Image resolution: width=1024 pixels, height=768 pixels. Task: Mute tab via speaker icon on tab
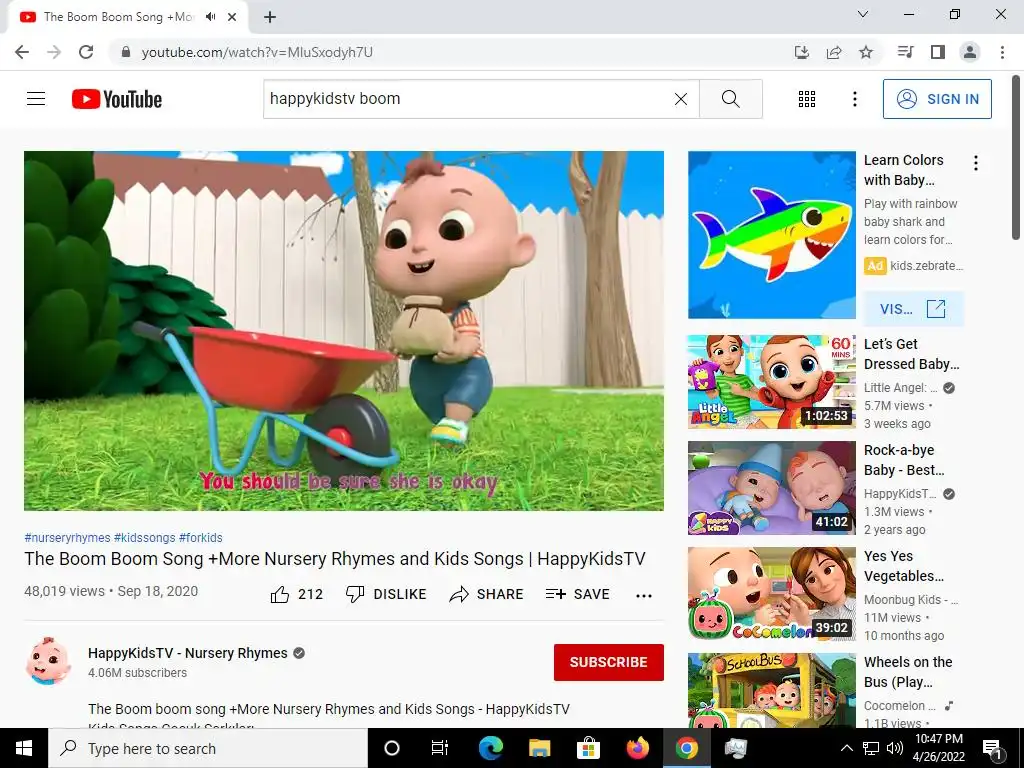tap(210, 17)
